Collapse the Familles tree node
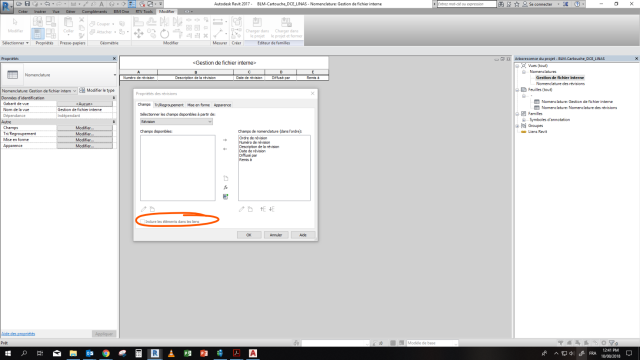 click(x=517, y=113)
